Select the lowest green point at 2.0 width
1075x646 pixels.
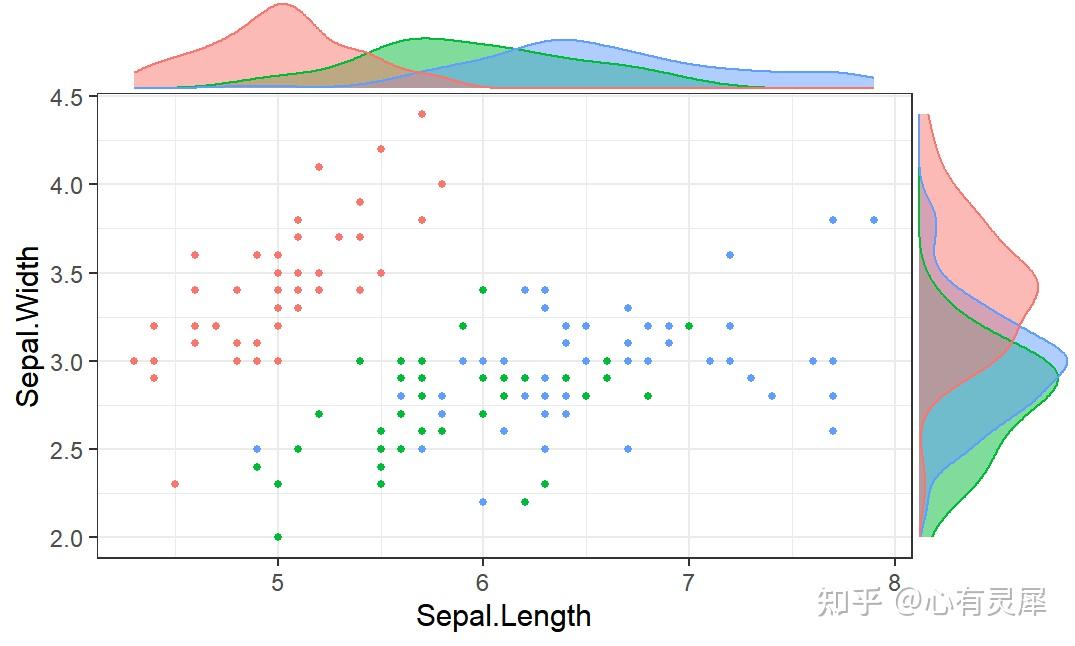point(278,537)
